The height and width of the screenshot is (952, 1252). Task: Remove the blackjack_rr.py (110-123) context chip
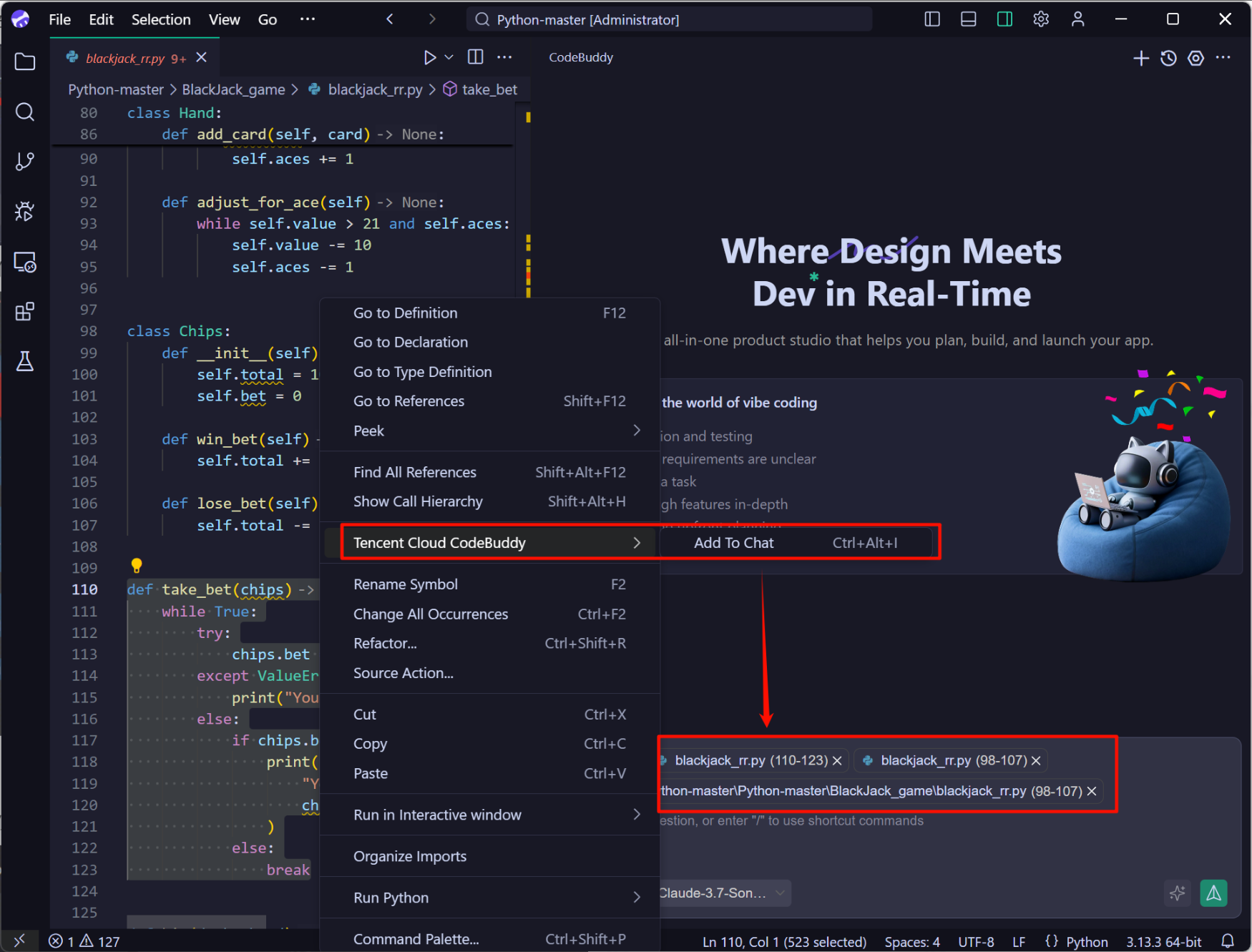pos(837,760)
